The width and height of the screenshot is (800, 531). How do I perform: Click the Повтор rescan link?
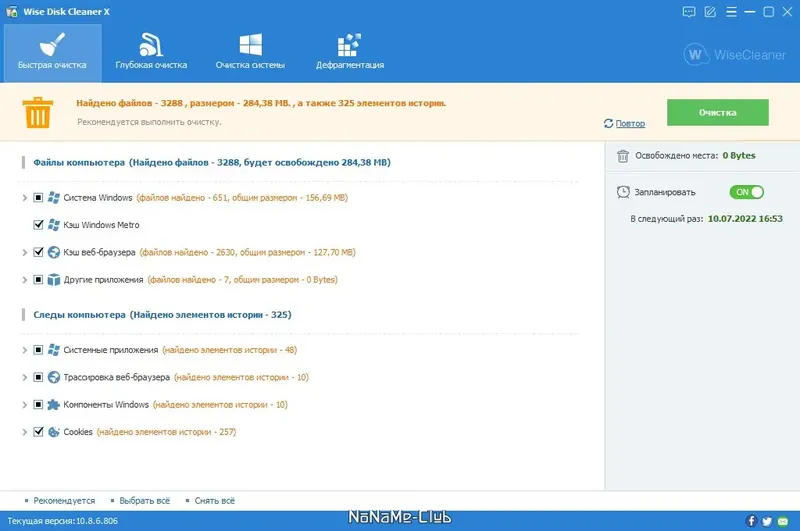coord(630,123)
